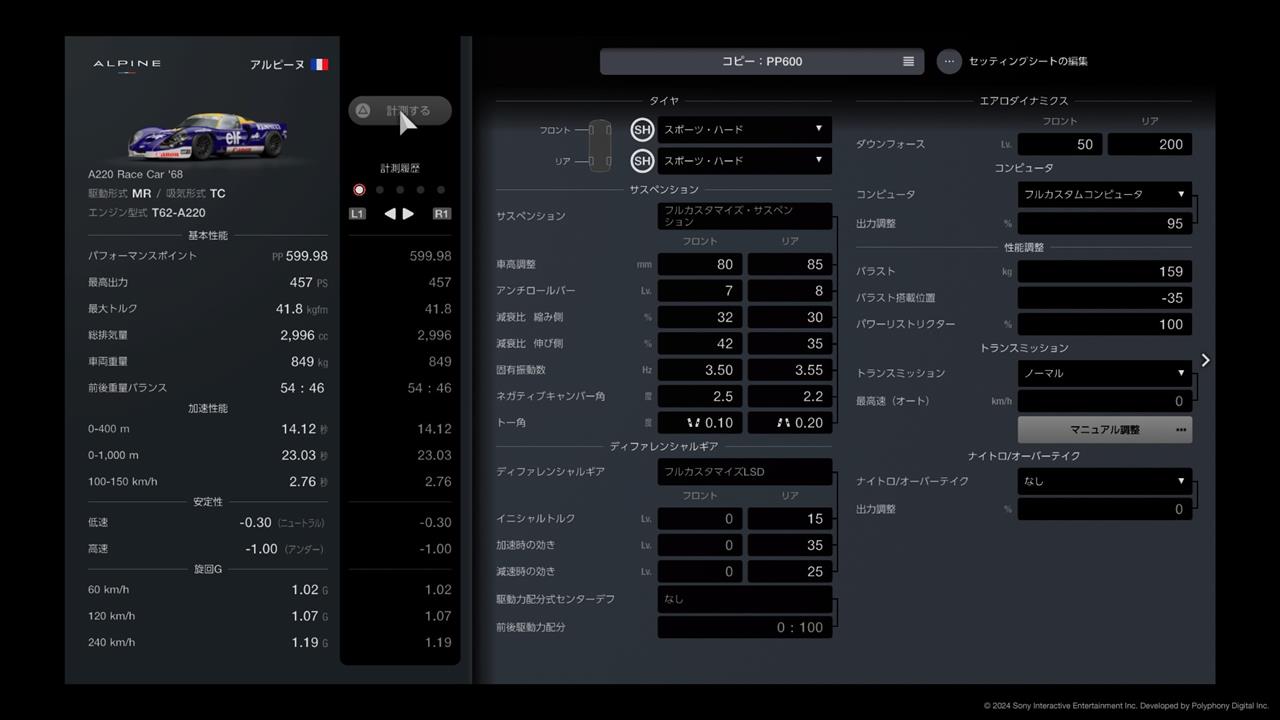Click the コピー：PP600 settings sheet selector
Screen dimensions: 1280x720
point(762,61)
